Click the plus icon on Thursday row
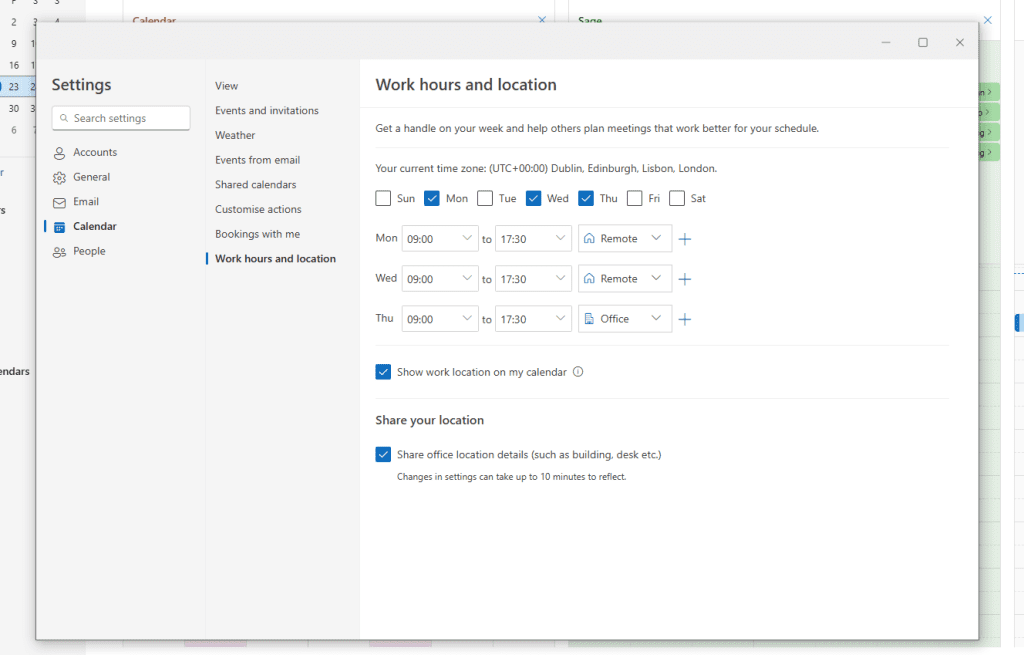The height and width of the screenshot is (655, 1024). pyautogui.click(x=685, y=319)
